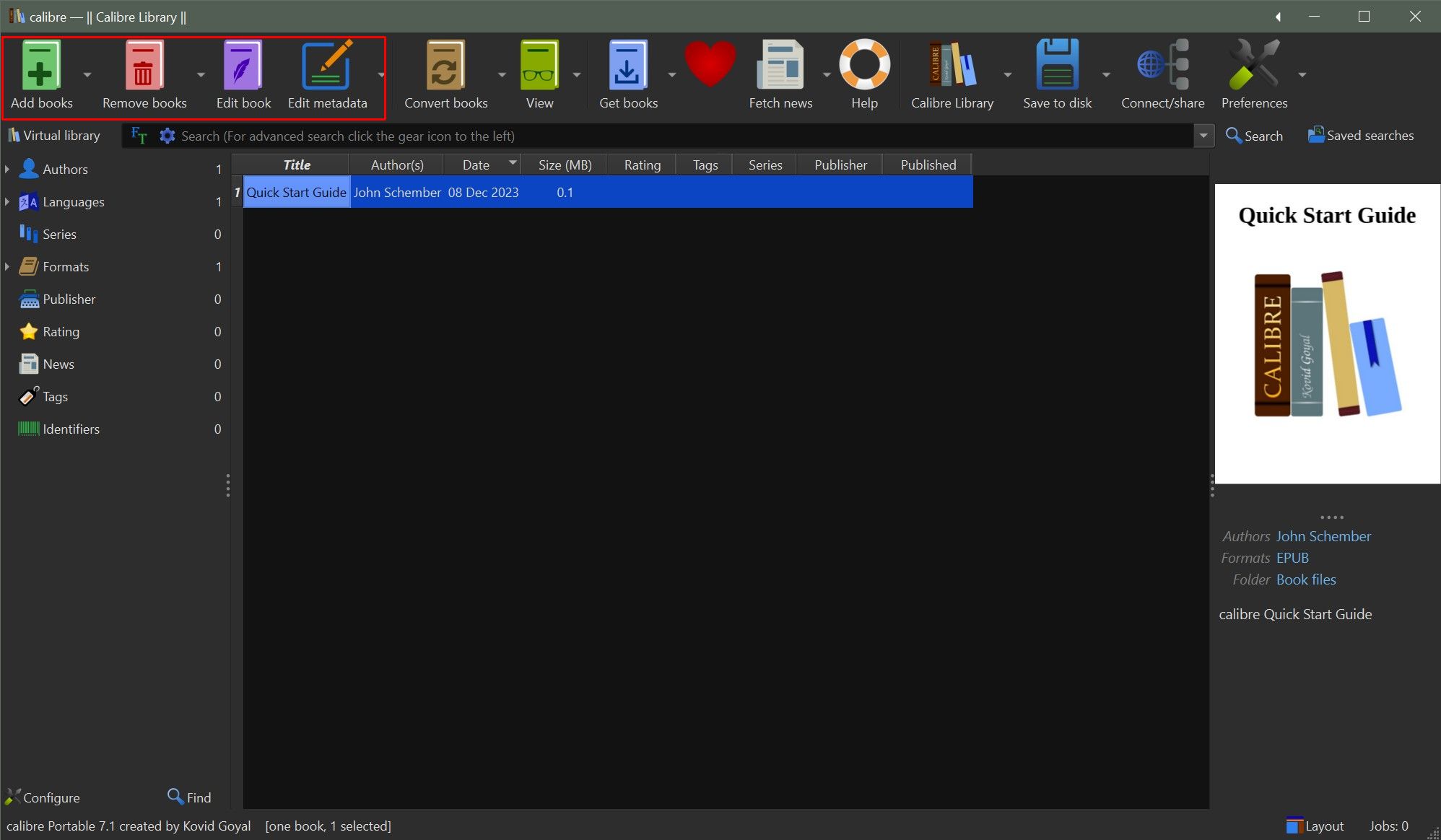Open the EPUB format link
This screenshot has width=1441, height=840.
(x=1292, y=558)
